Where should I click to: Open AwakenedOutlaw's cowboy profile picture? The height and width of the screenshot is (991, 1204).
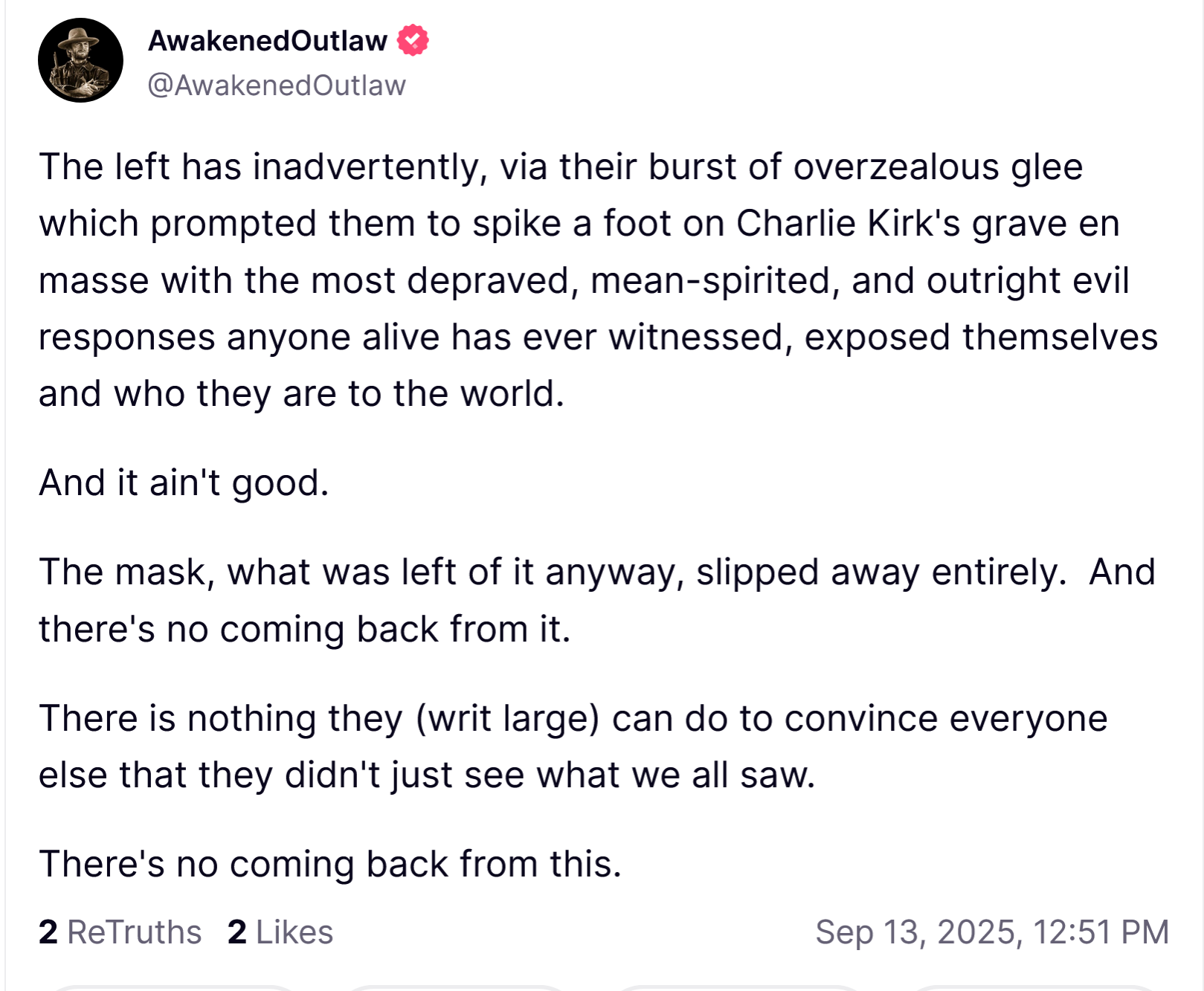pyautogui.click(x=80, y=60)
